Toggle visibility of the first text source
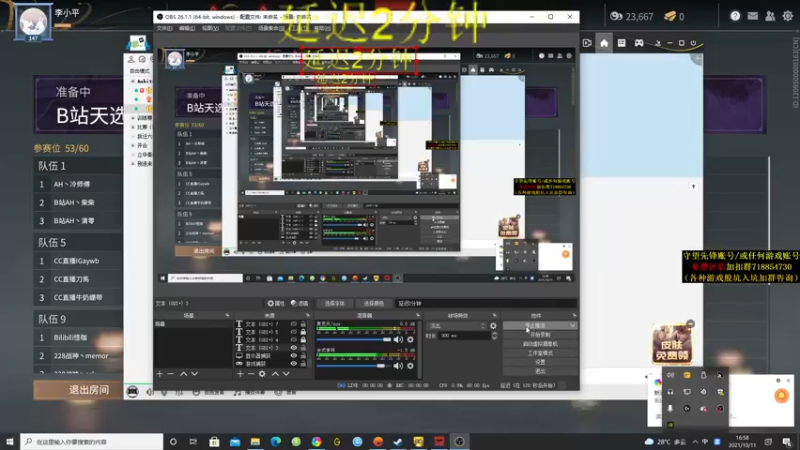Image resolution: width=800 pixels, height=450 pixels. pos(293,324)
